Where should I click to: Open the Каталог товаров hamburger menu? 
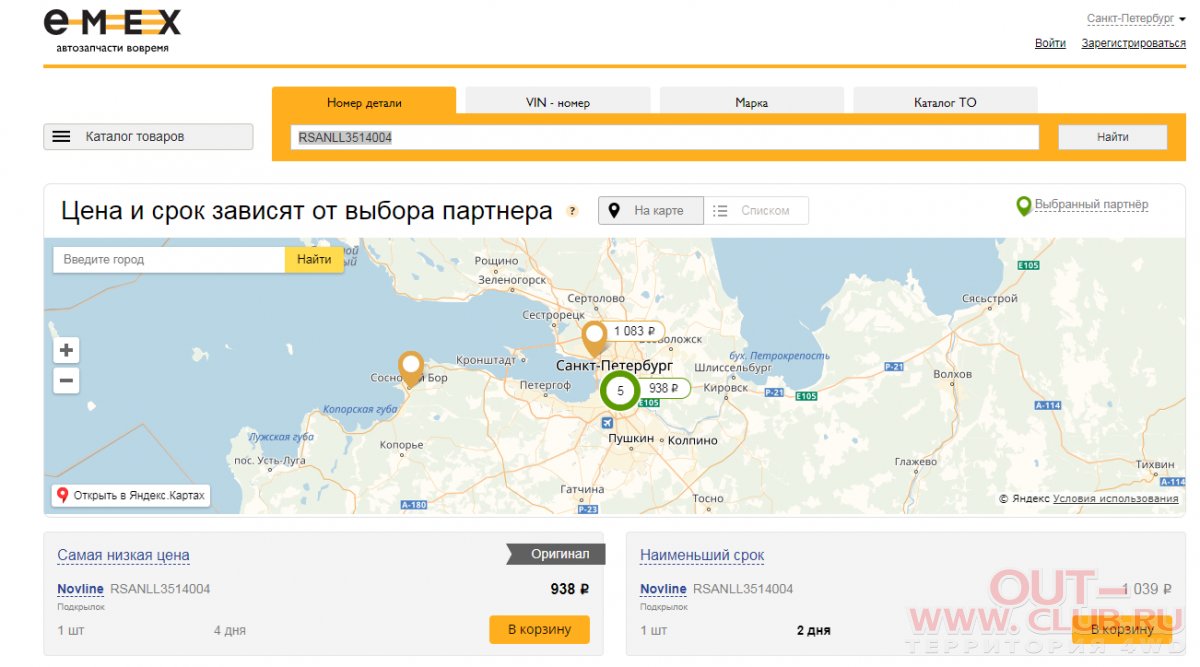[148, 137]
